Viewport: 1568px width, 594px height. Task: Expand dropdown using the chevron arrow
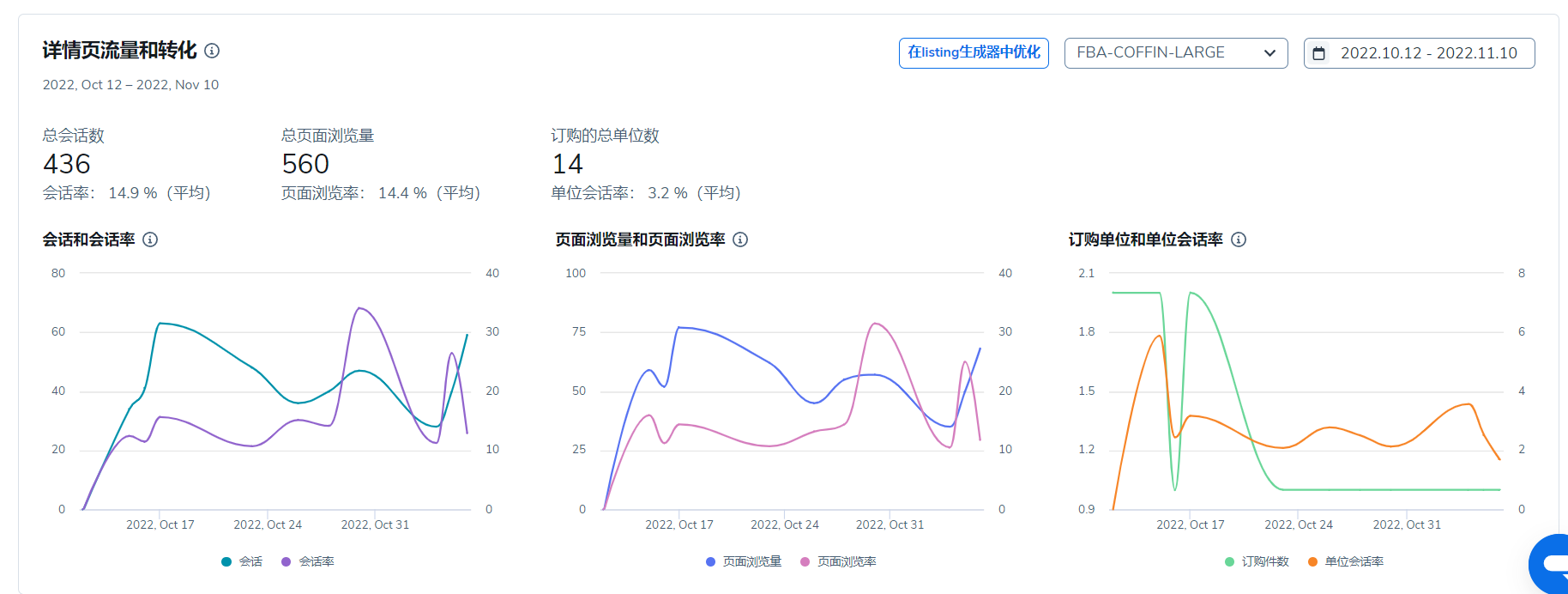(1269, 53)
